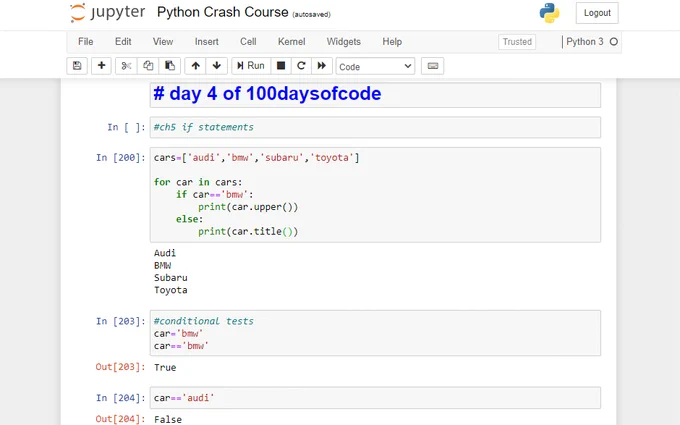The height and width of the screenshot is (425, 680).
Task: Open the Cell menu
Action: [x=248, y=42]
